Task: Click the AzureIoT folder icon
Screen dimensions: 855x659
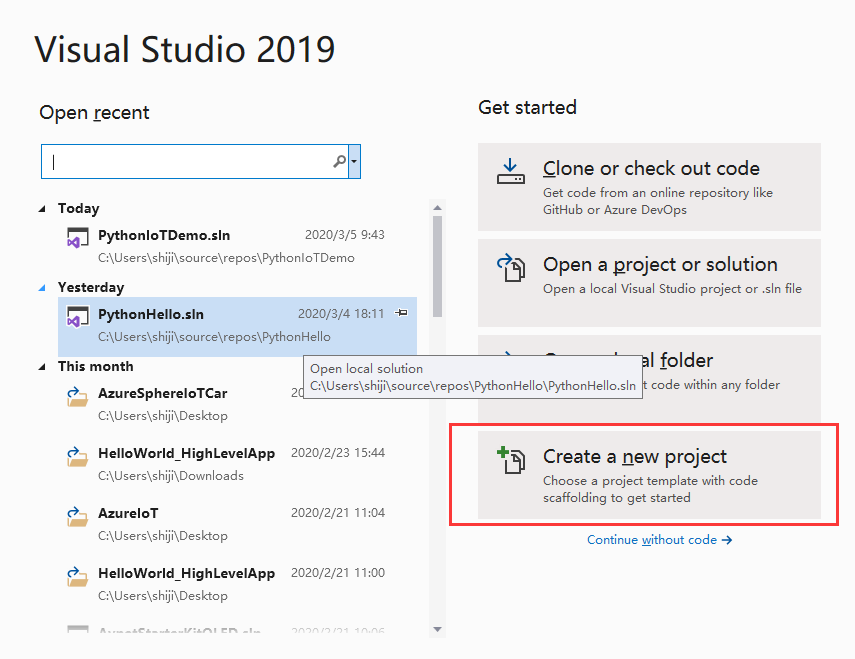Action: coord(77,517)
